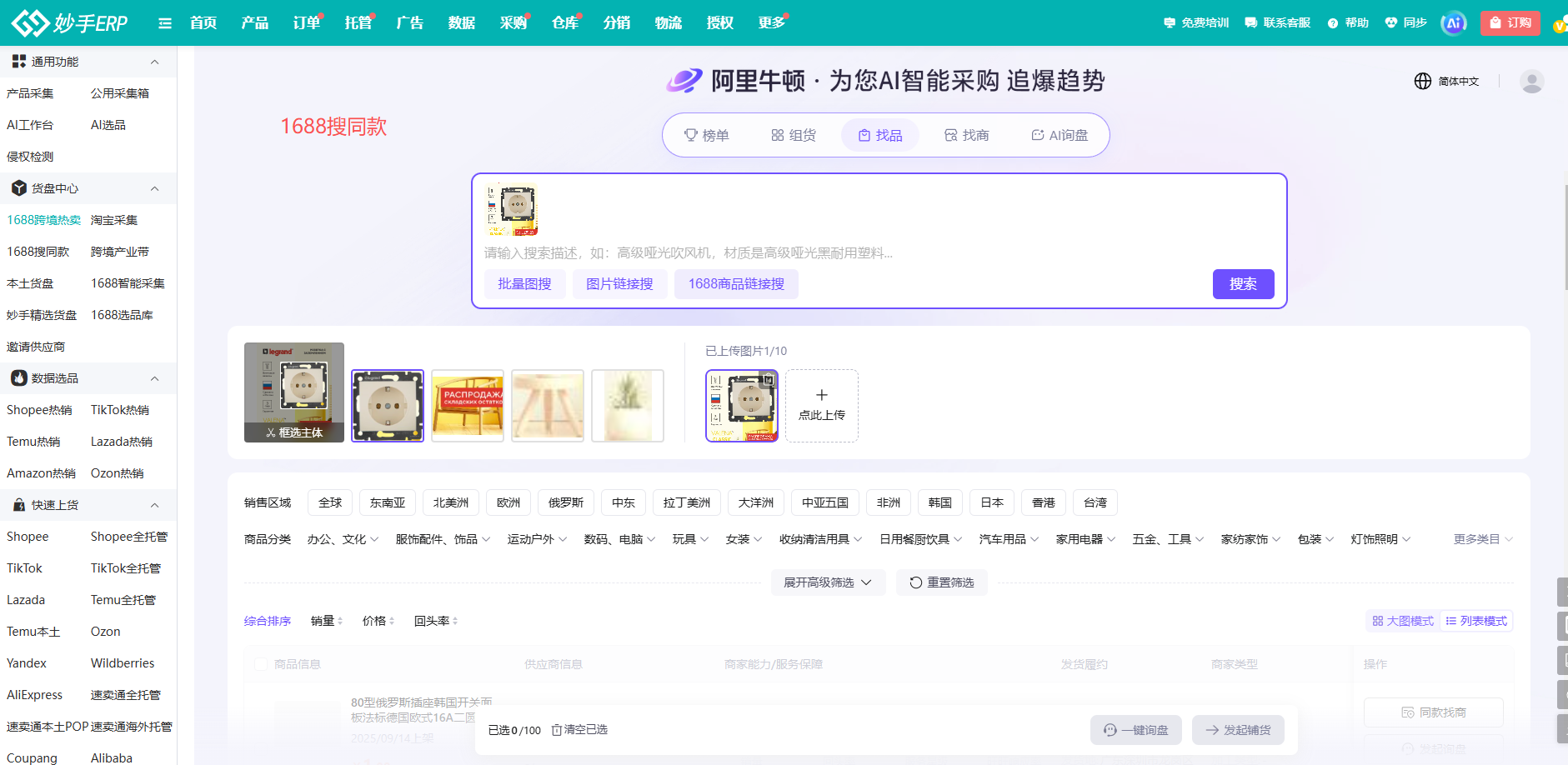Open 联系客服 customer service
1568x765 pixels.
click(1277, 22)
